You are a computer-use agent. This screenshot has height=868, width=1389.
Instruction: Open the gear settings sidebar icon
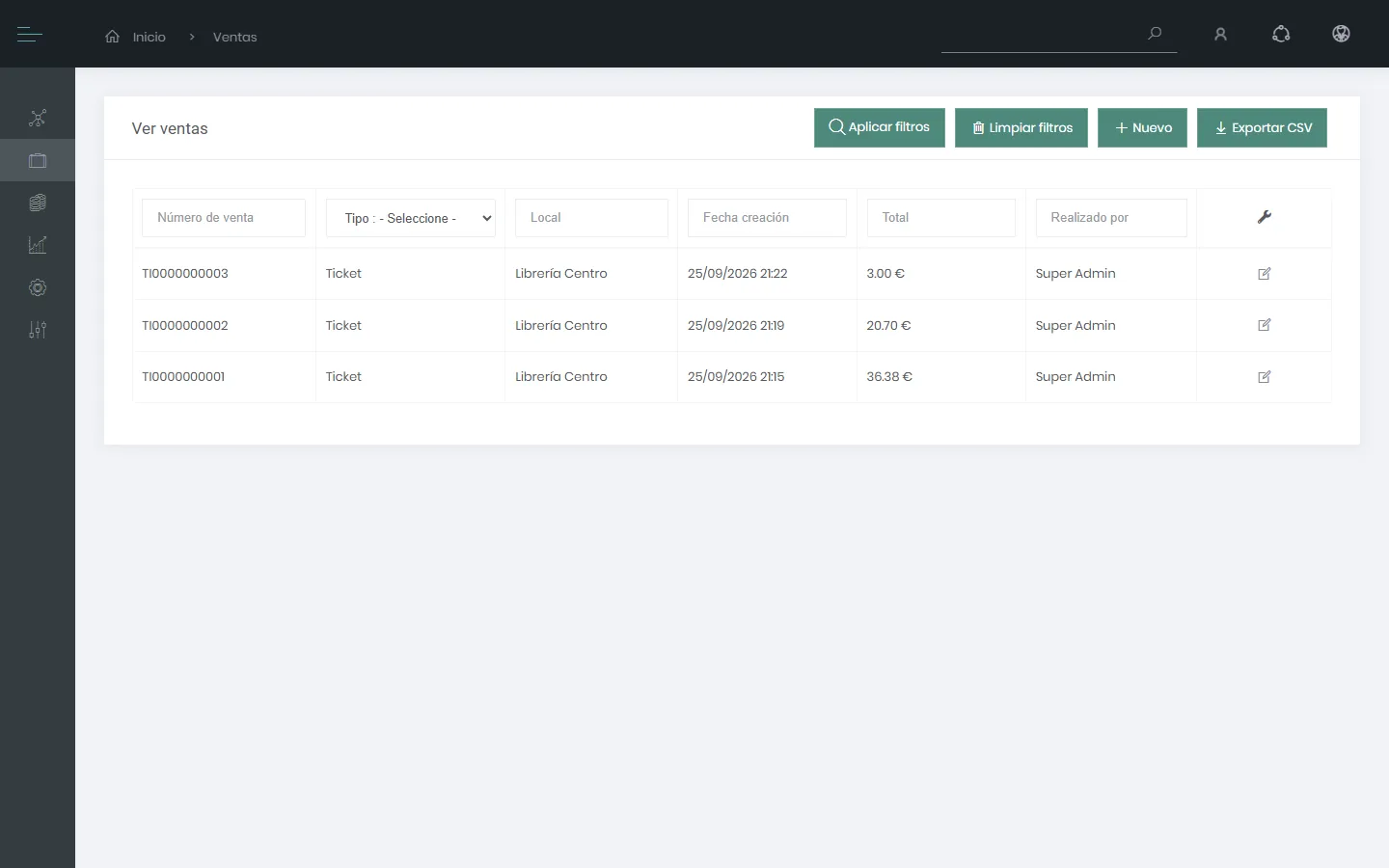coord(38,287)
